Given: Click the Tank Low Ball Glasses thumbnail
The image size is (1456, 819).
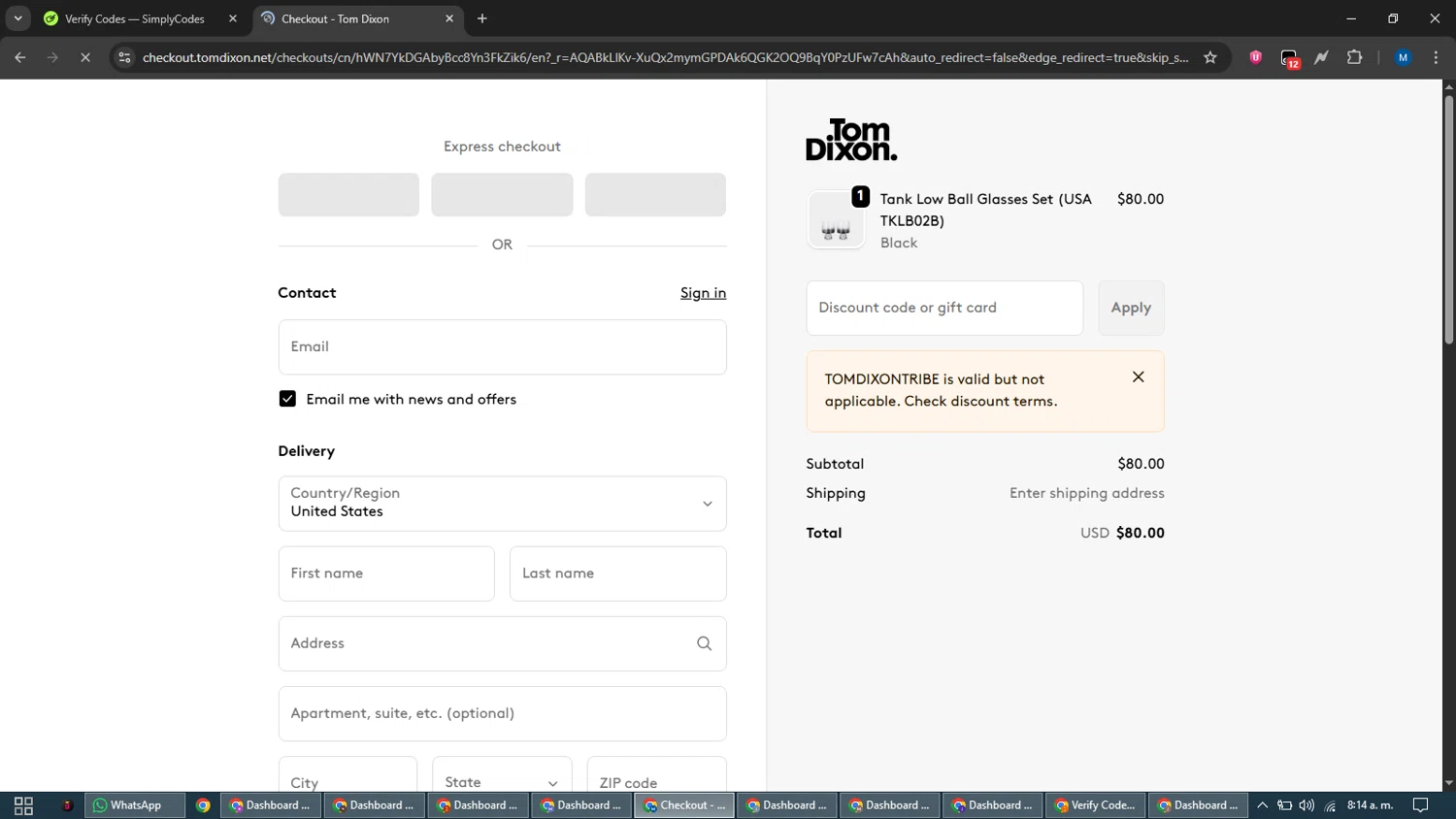Looking at the screenshot, I should [836, 220].
